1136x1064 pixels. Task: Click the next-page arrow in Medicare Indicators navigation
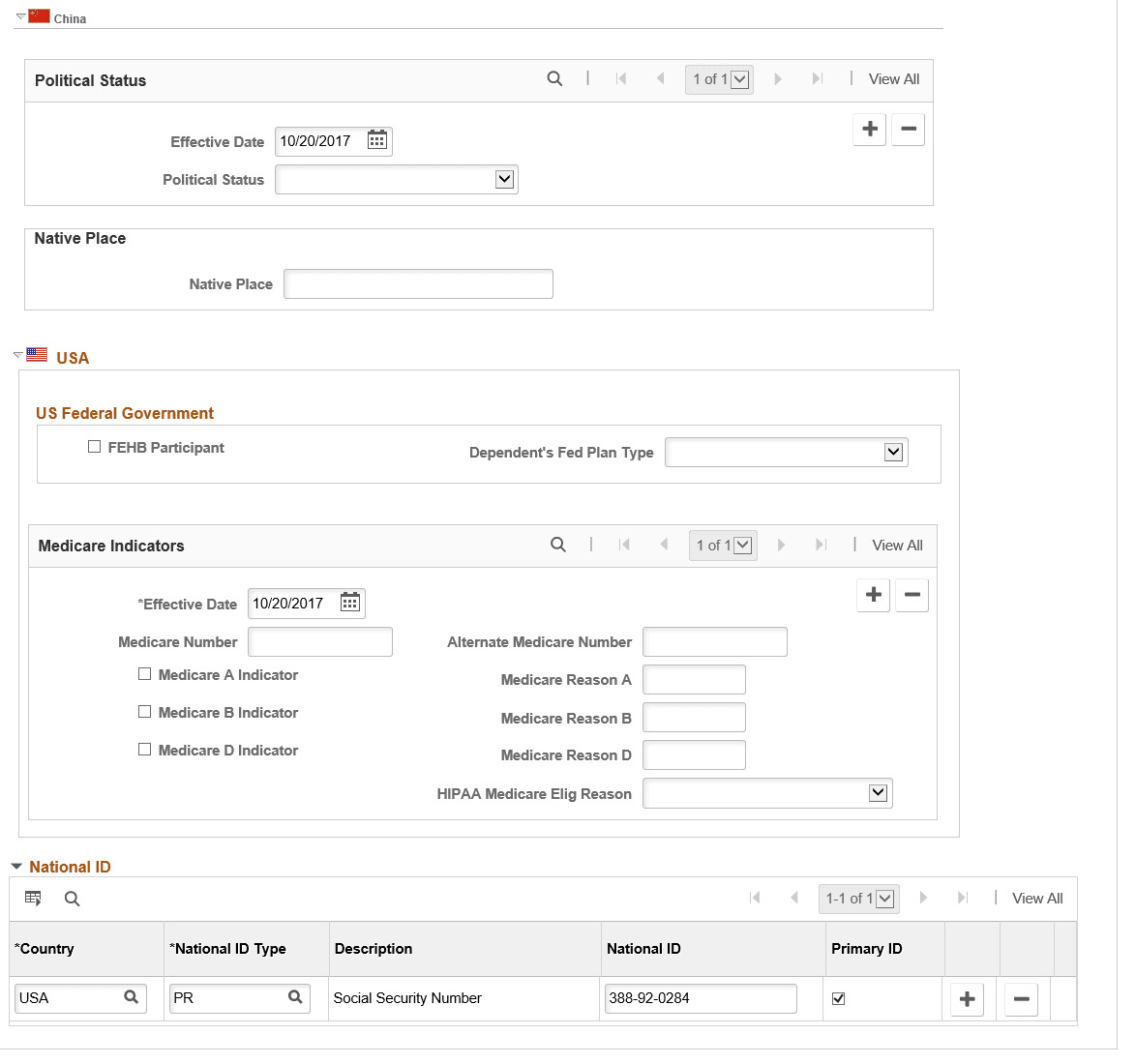781,545
